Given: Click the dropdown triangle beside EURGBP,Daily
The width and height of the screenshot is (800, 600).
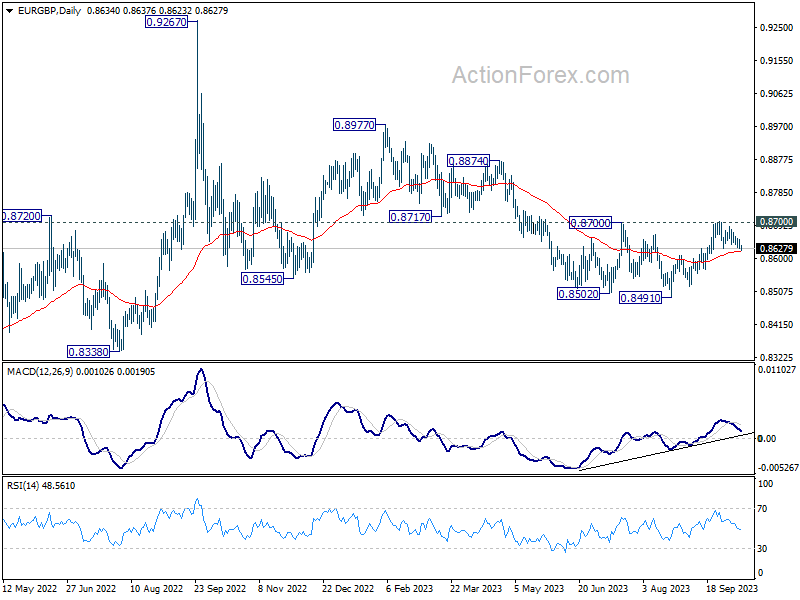Looking at the screenshot, I should [x=10, y=11].
